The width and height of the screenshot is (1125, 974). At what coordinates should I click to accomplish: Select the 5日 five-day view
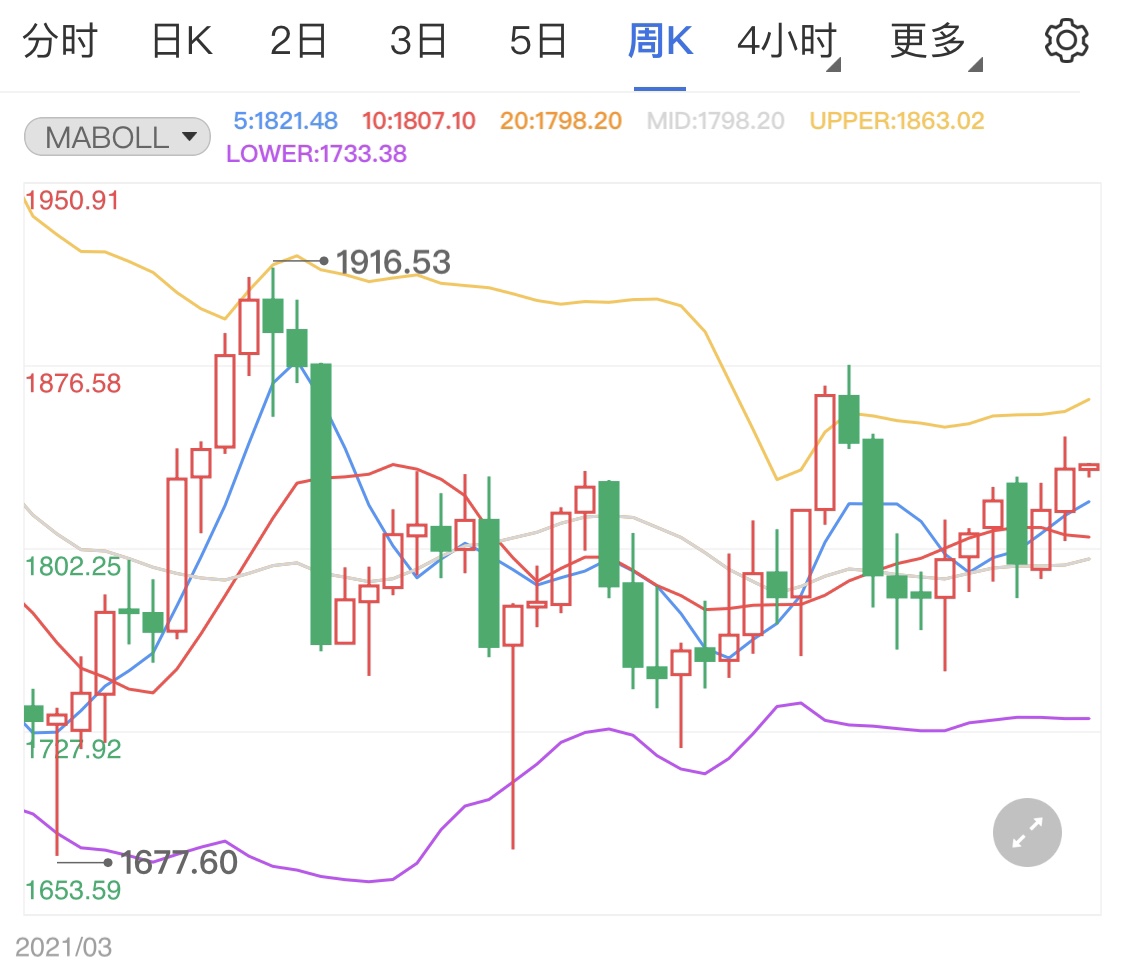(x=538, y=40)
